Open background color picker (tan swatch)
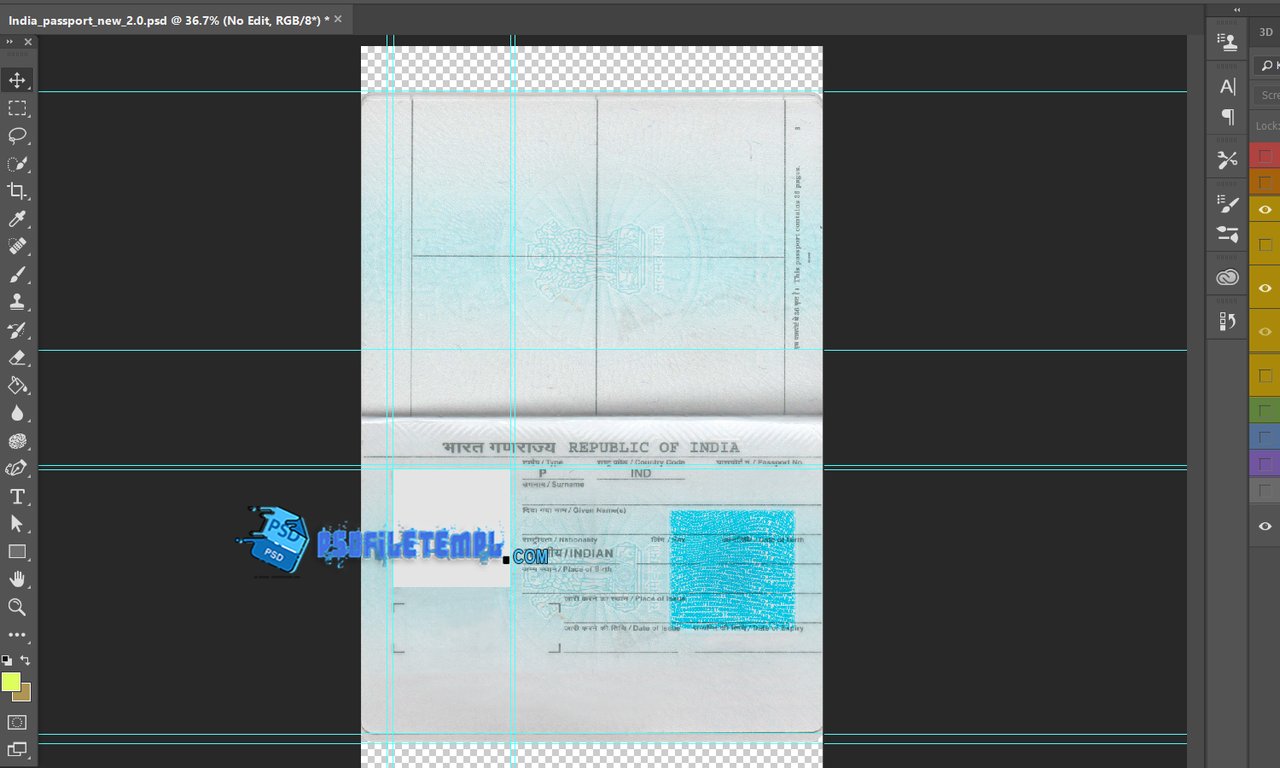1280x768 pixels. [25, 694]
